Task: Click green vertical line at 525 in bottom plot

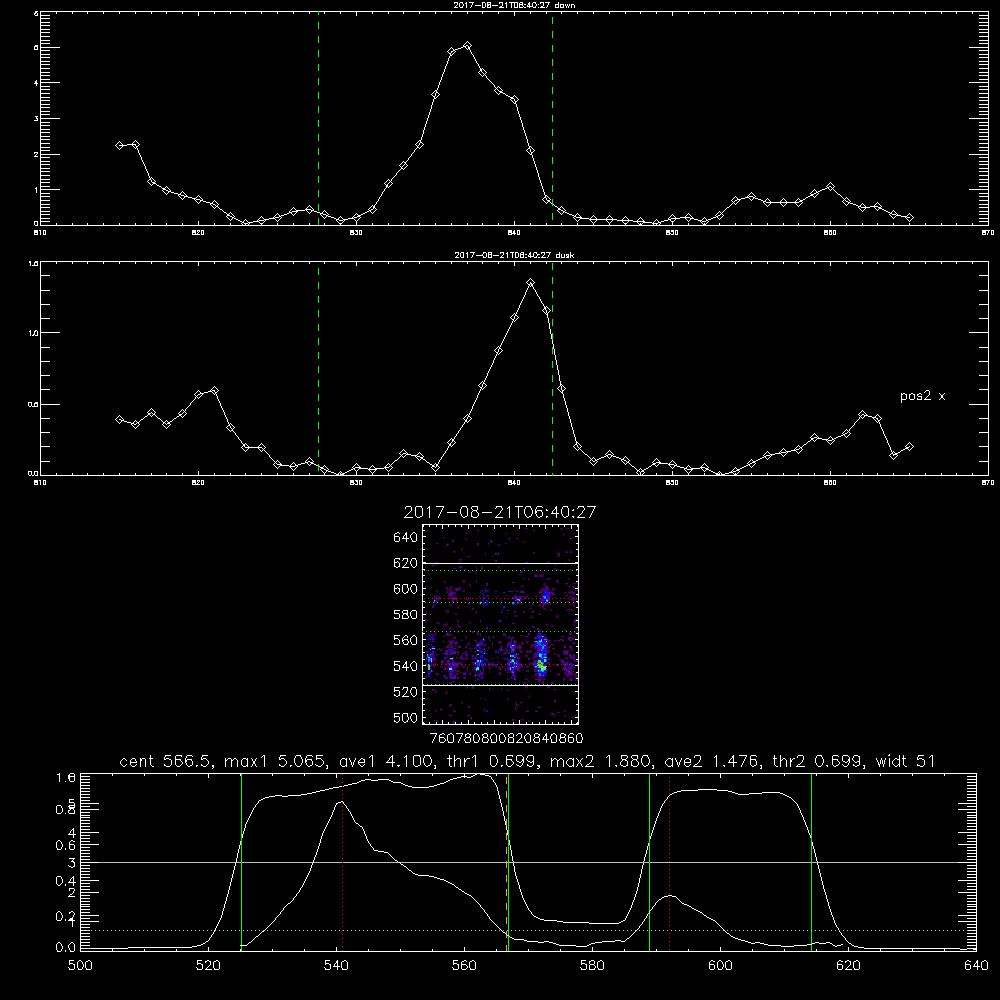Action: pyautogui.click(x=241, y=862)
